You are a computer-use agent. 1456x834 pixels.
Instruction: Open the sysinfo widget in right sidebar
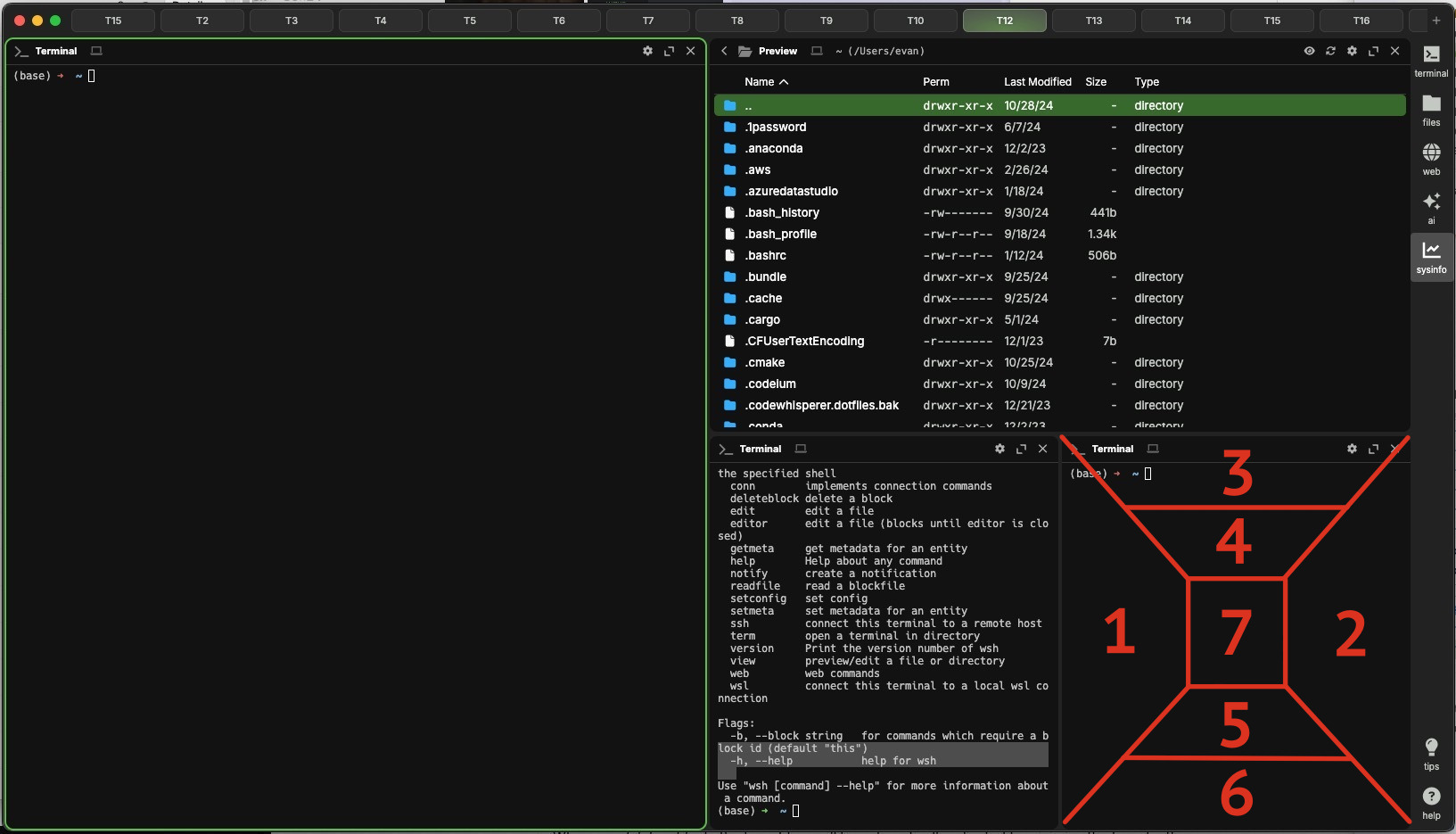coord(1431,258)
